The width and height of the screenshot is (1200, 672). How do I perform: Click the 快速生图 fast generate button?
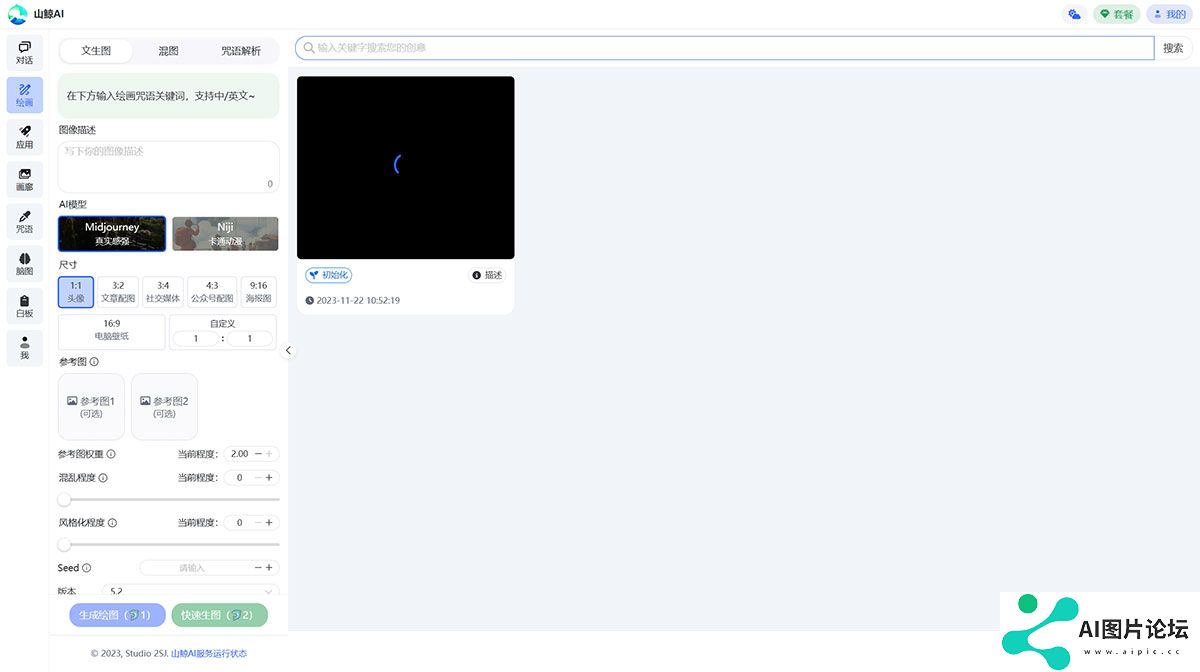[x=219, y=615]
